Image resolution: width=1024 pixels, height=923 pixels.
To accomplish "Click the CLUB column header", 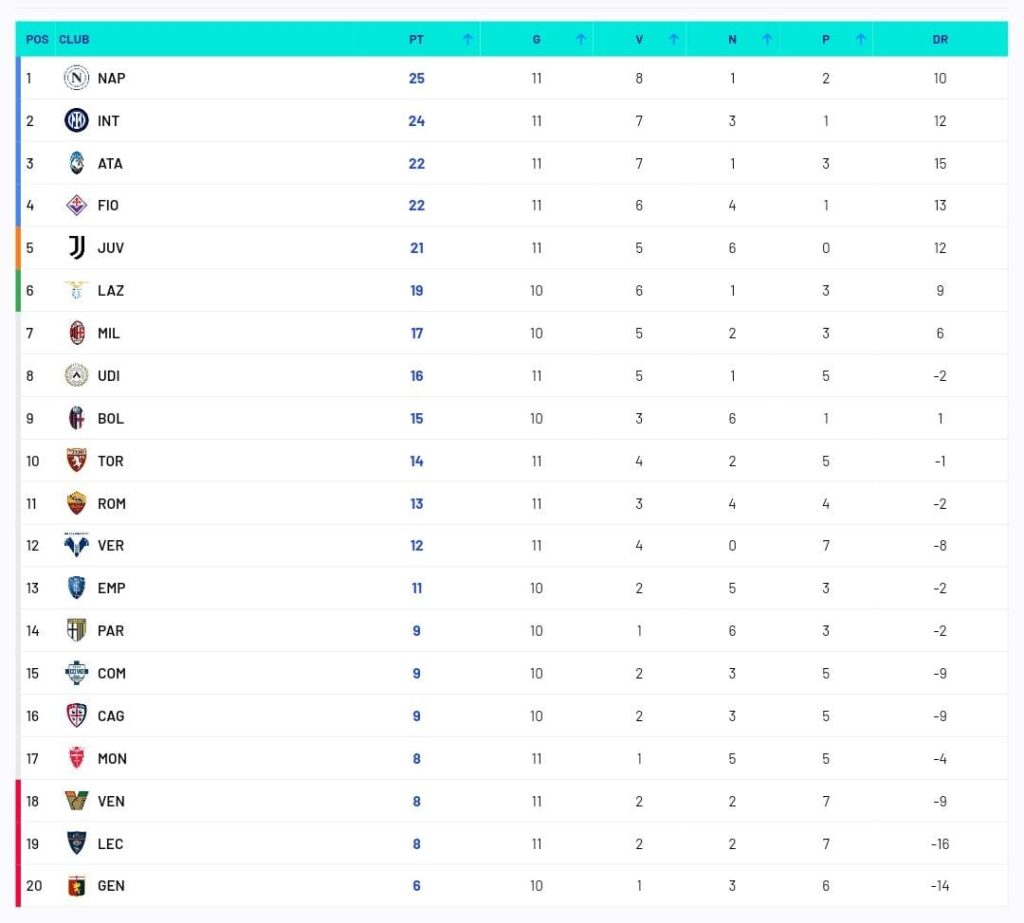I will pos(74,39).
